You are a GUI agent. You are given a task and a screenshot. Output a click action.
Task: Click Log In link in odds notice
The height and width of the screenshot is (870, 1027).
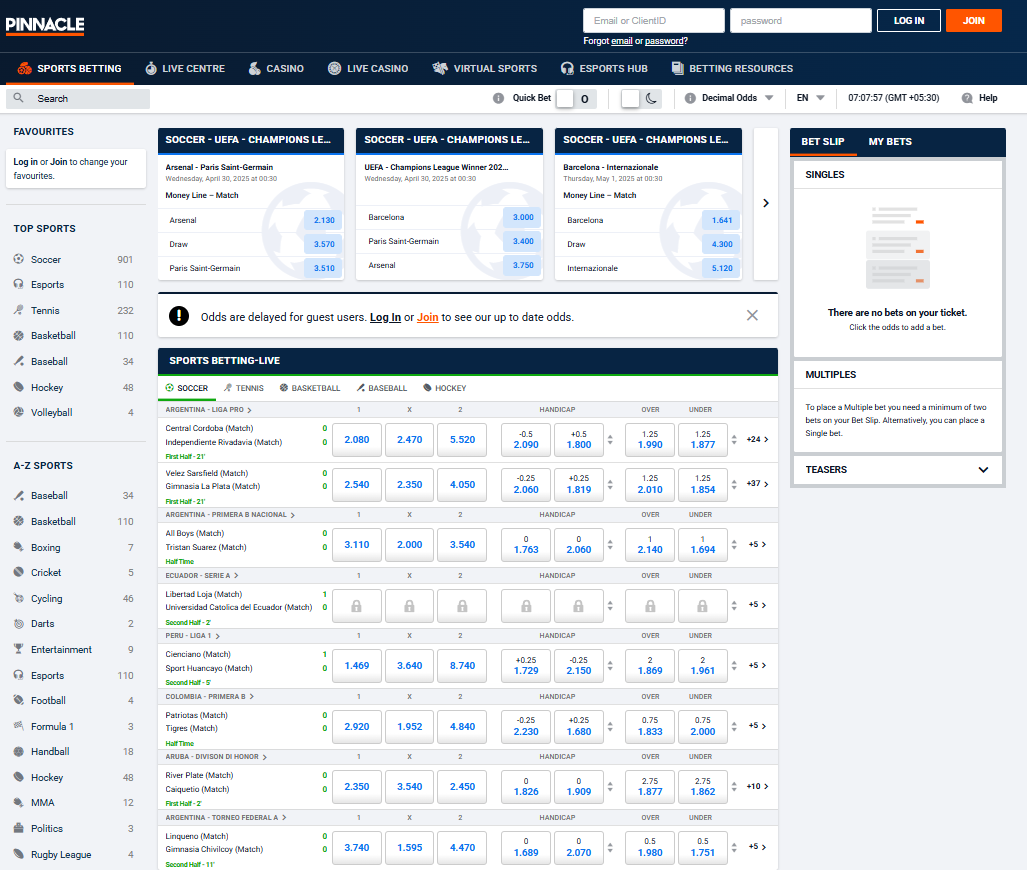385,317
